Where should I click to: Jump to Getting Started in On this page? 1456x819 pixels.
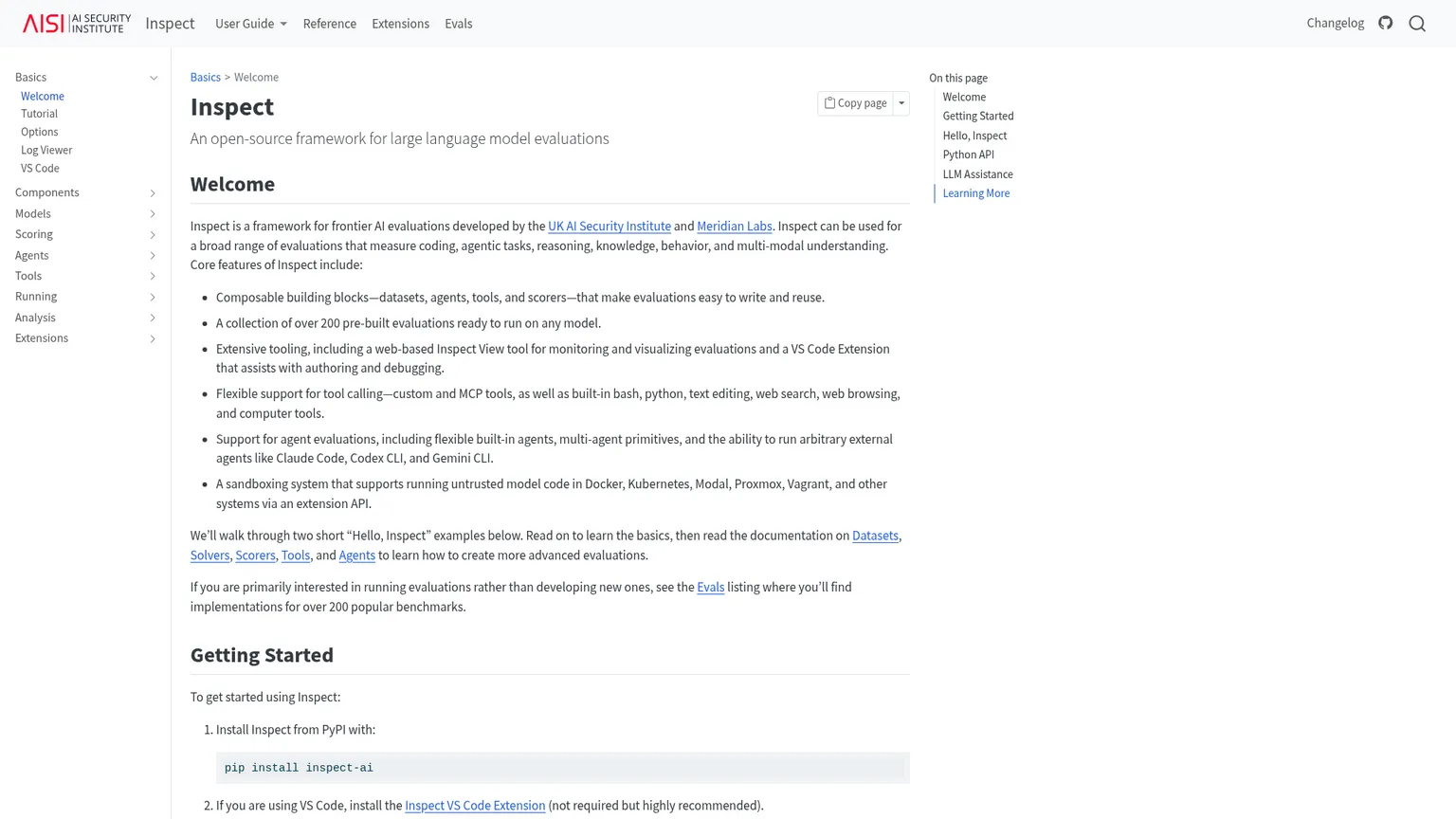coord(978,116)
